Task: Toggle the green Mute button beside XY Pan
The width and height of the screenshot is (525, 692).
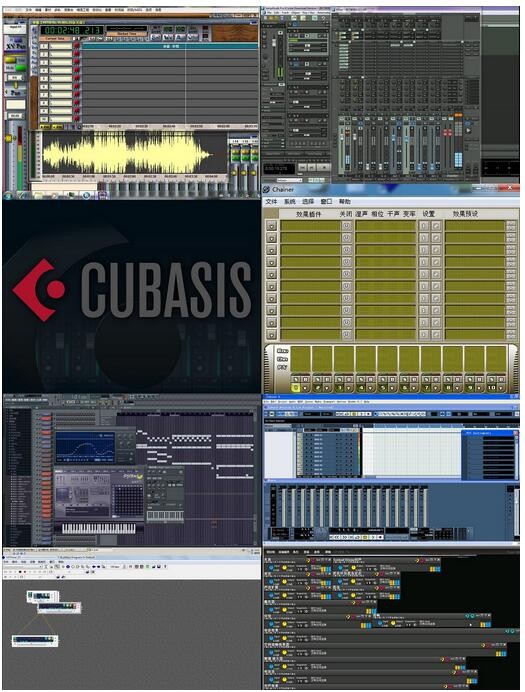Action: [20, 68]
